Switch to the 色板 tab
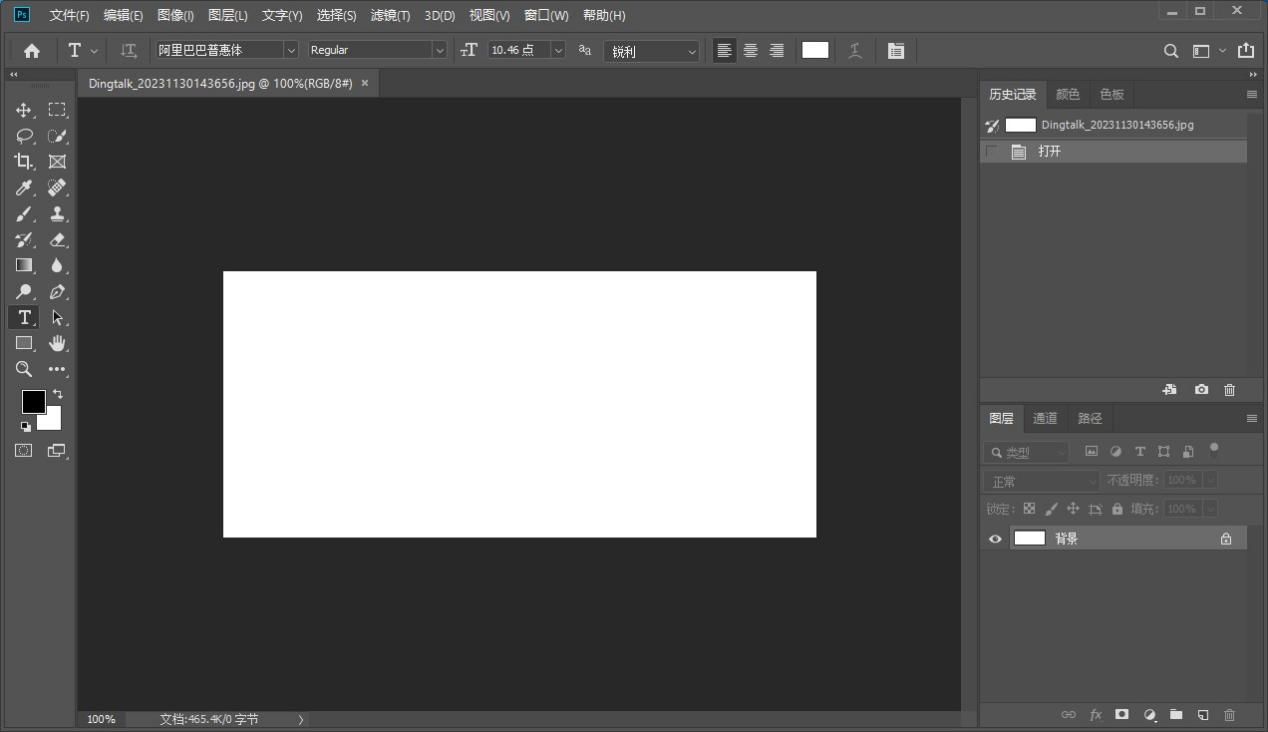The height and width of the screenshot is (732, 1268). tap(1112, 94)
